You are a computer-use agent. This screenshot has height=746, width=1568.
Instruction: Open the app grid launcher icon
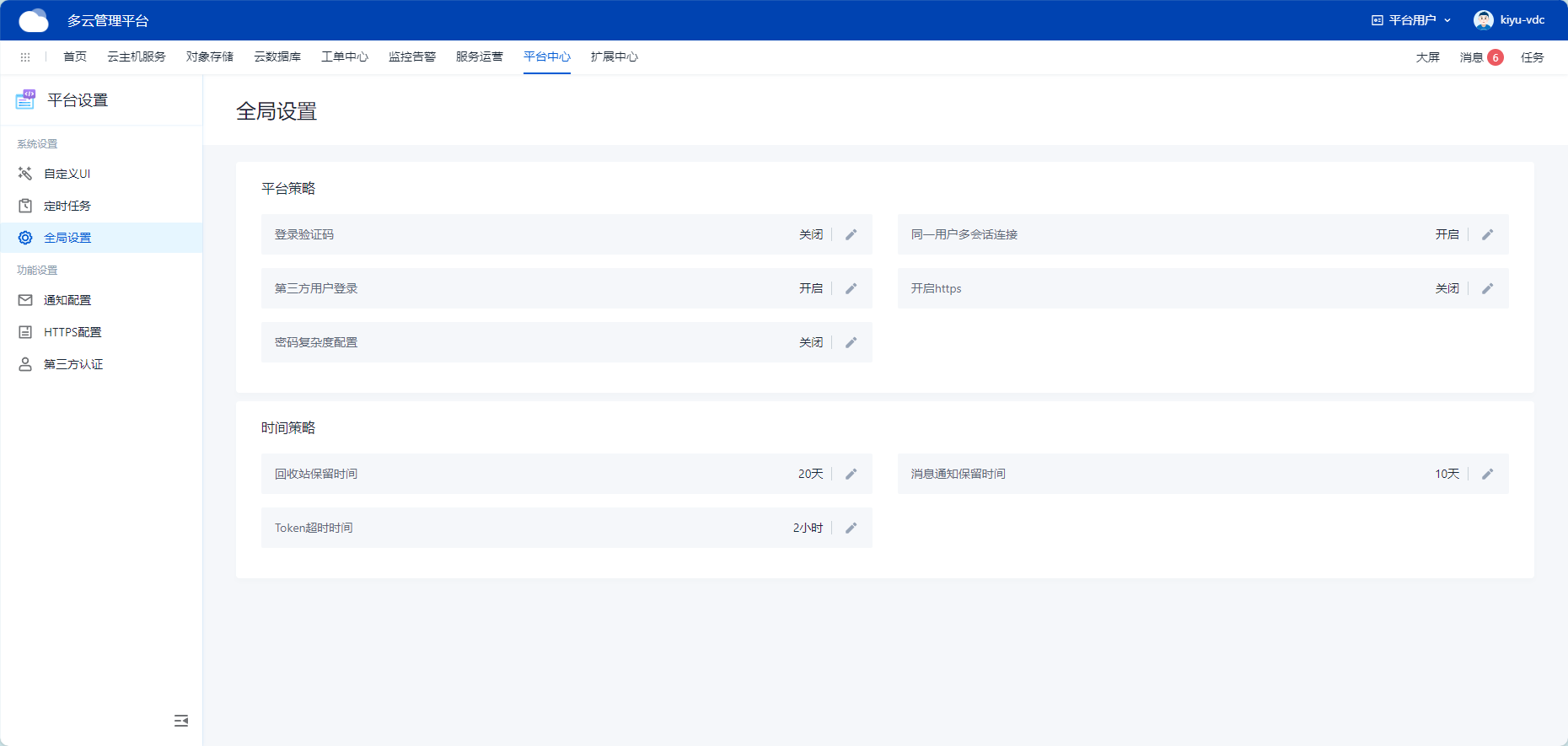click(x=25, y=57)
